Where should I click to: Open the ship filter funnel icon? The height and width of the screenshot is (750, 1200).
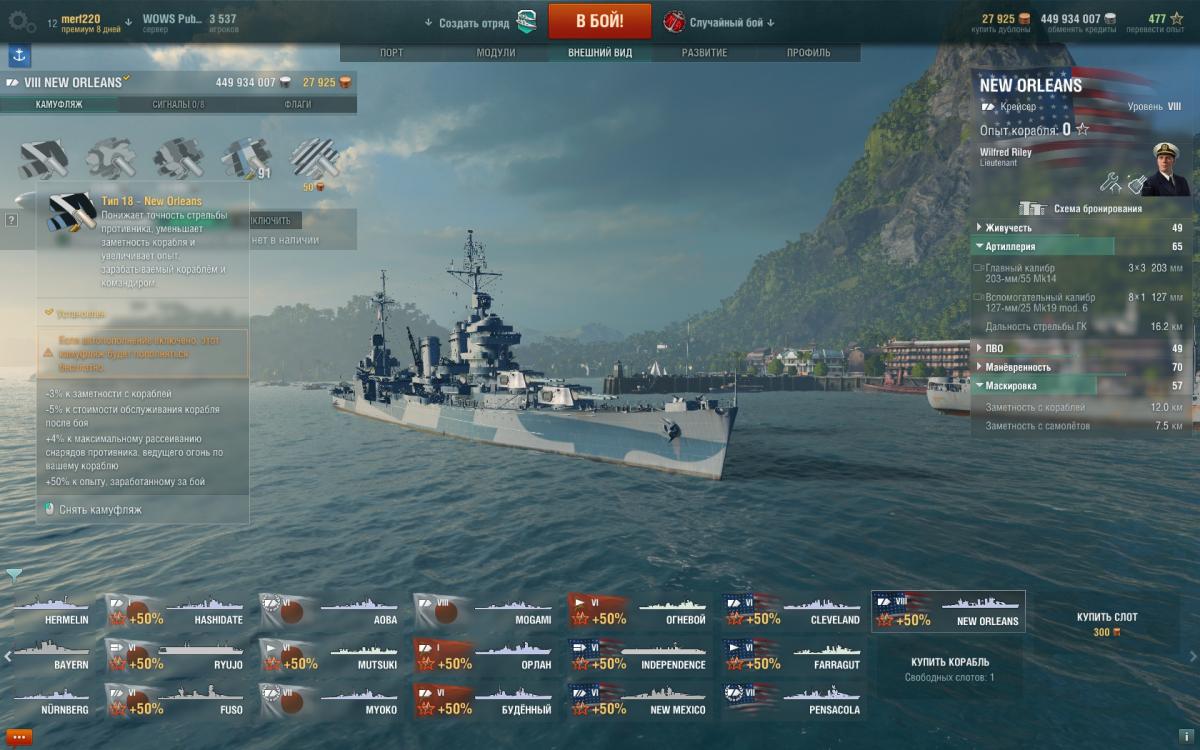(x=14, y=575)
